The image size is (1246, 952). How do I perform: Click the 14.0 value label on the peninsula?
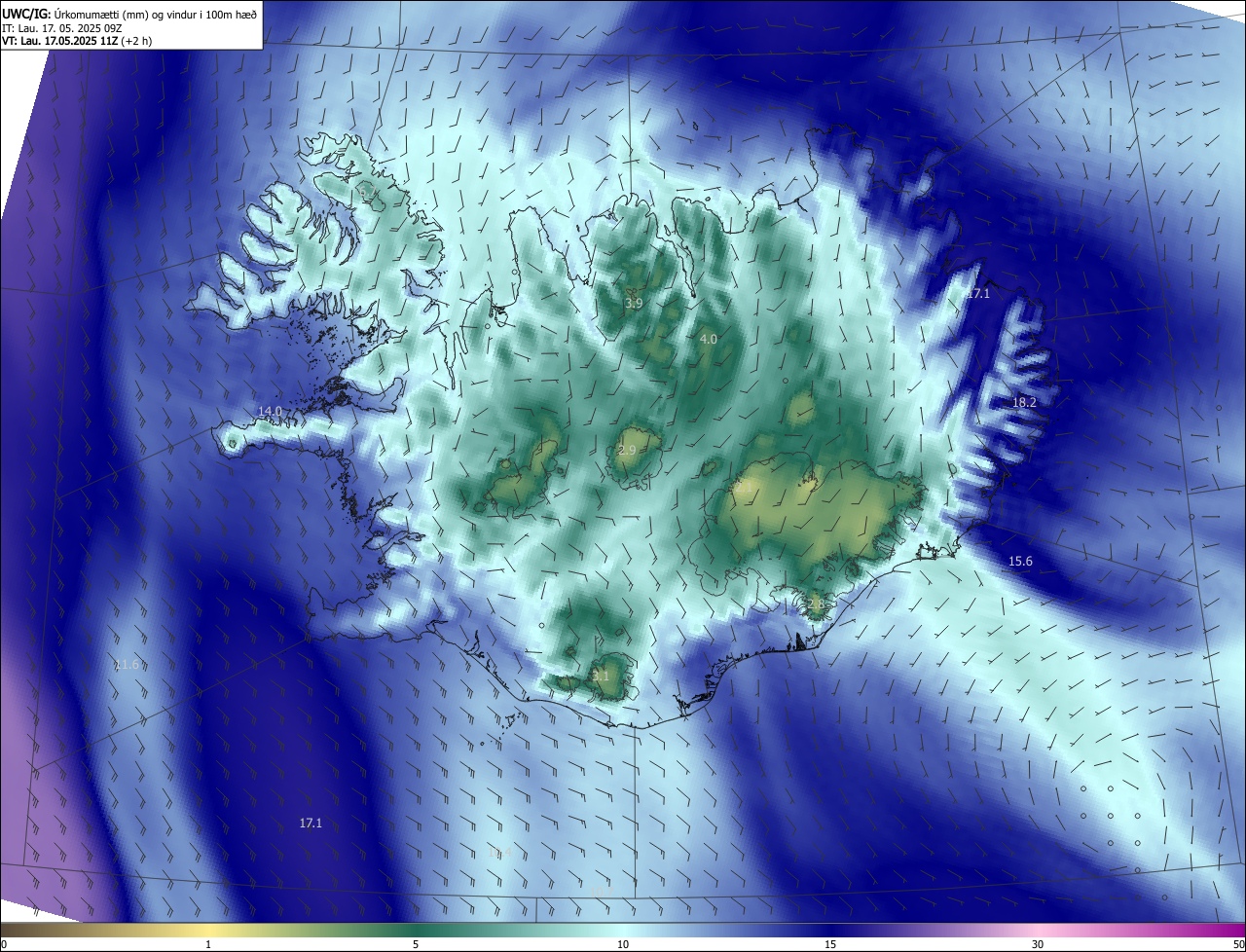(270, 412)
